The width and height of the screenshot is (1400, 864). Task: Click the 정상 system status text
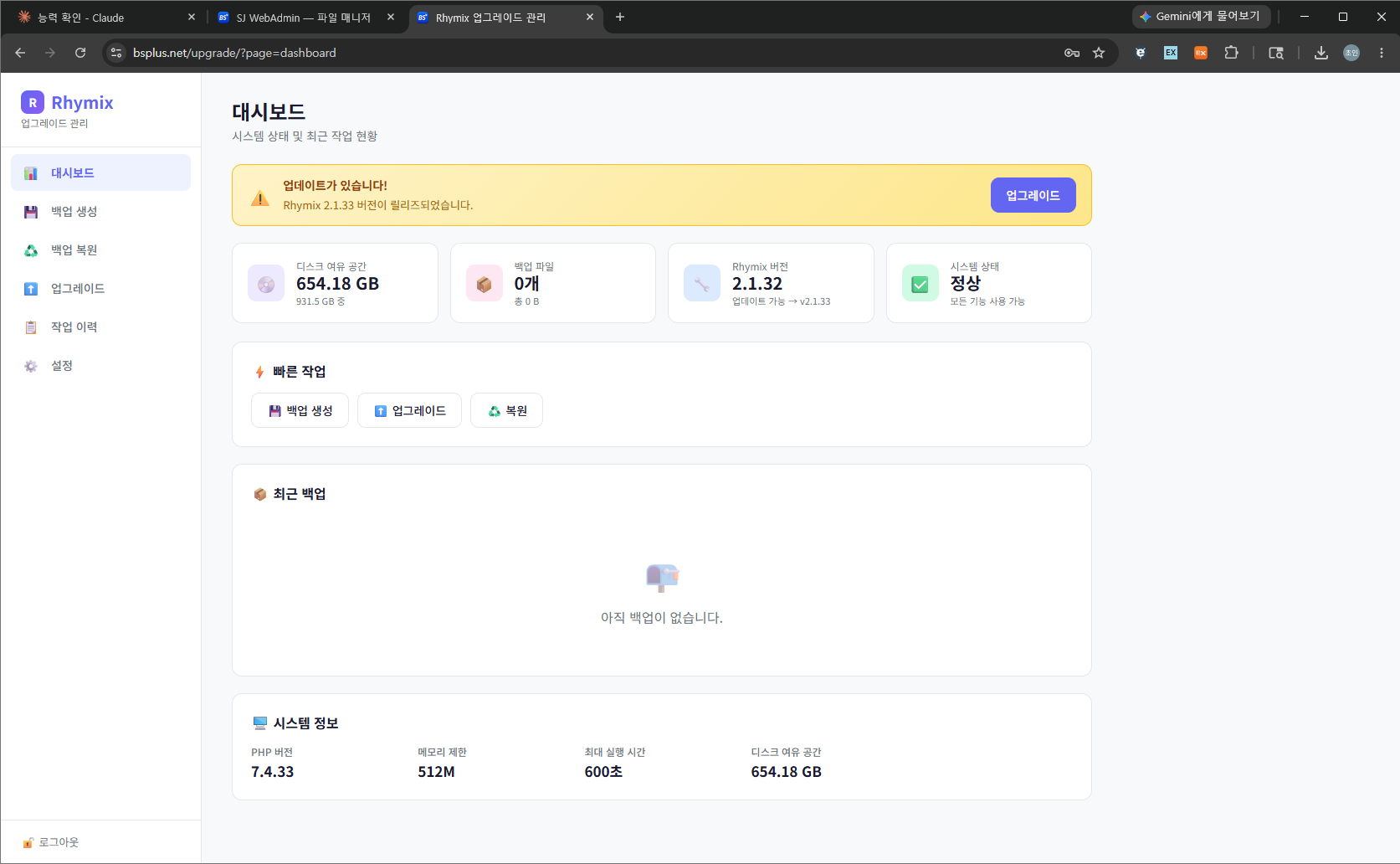(965, 284)
